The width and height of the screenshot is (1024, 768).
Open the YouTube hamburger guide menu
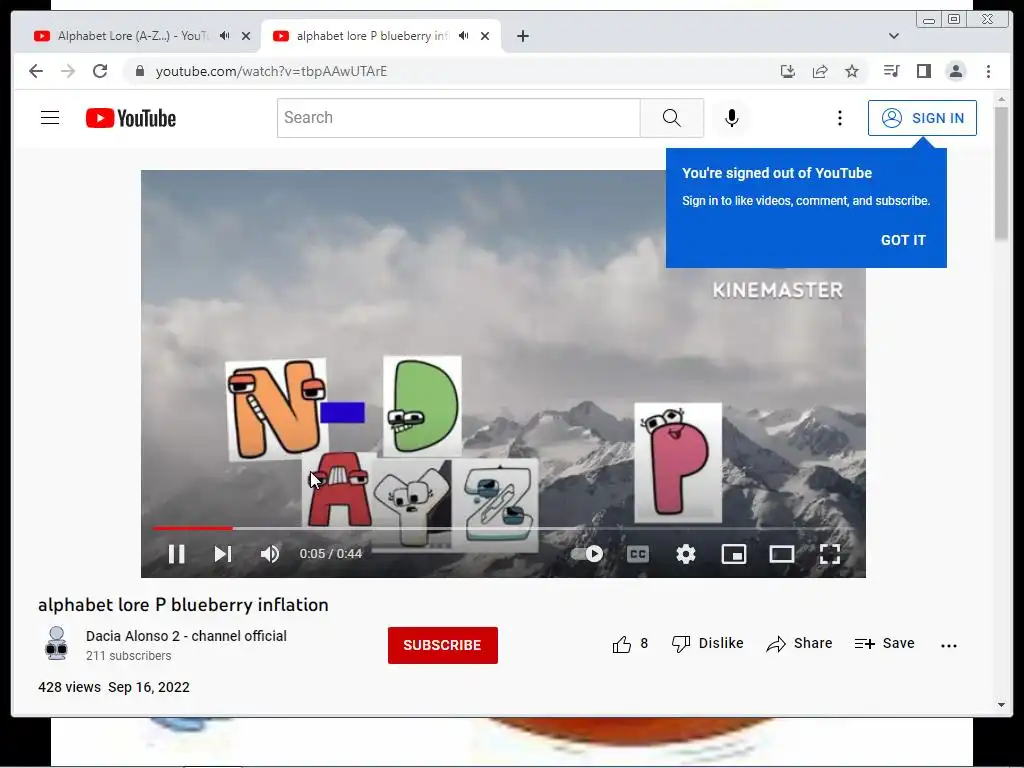pos(50,118)
